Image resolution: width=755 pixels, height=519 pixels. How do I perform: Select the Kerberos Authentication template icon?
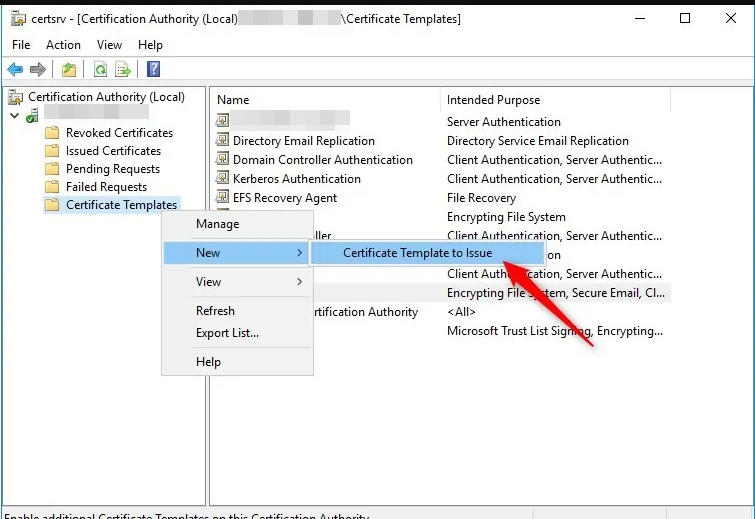click(x=223, y=178)
